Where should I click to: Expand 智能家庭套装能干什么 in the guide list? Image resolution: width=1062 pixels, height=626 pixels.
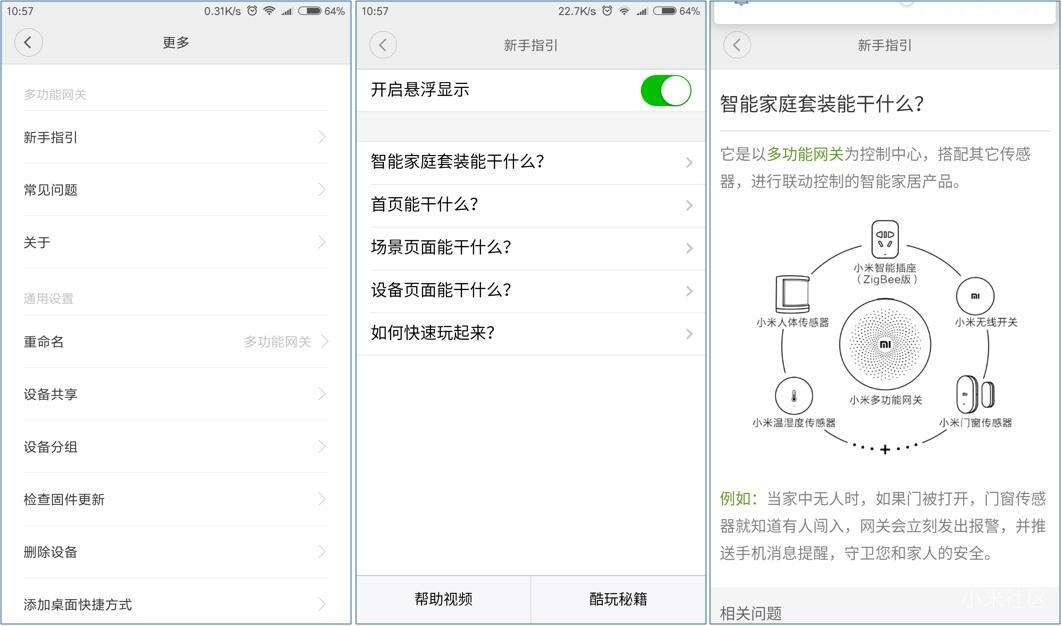coord(530,161)
